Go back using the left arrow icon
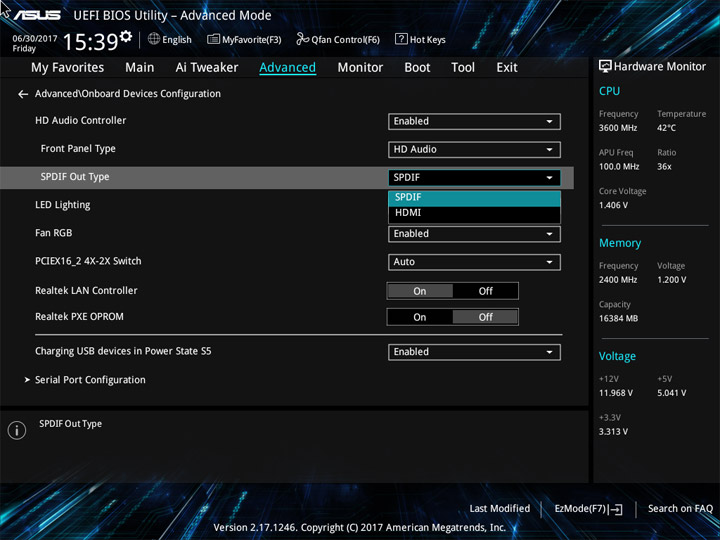The height and width of the screenshot is (540, 720). (23, 94)
